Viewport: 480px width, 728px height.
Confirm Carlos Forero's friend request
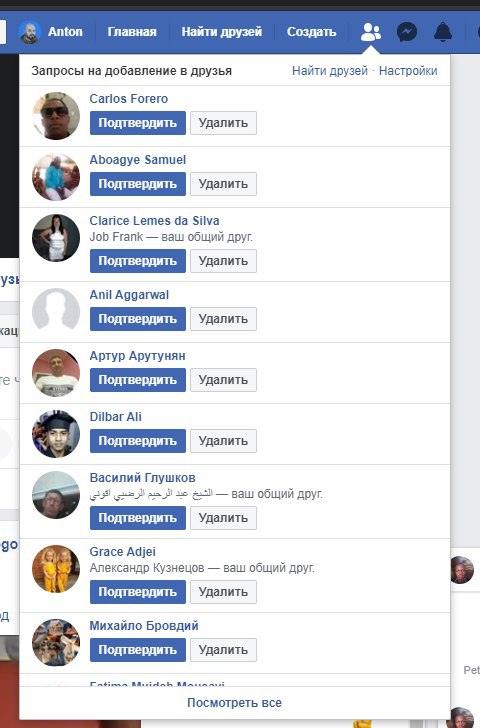138,123
